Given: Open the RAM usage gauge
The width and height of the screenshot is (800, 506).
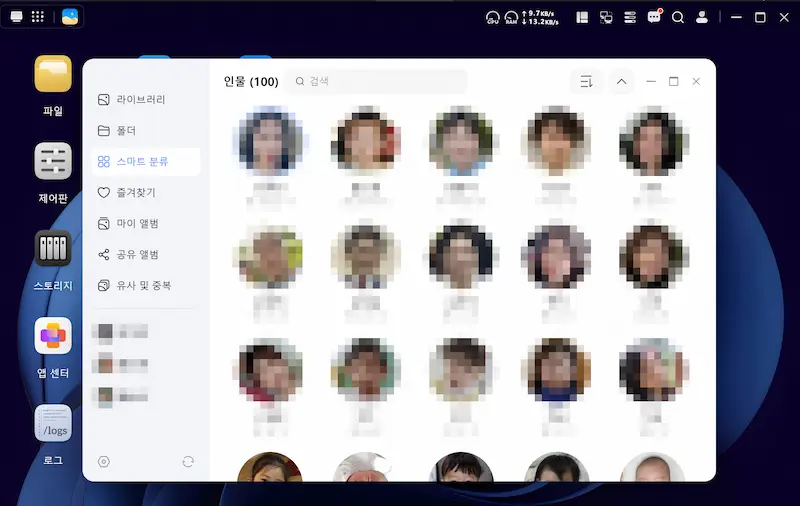Looking at the screenshot, I should tap(511, 18).
